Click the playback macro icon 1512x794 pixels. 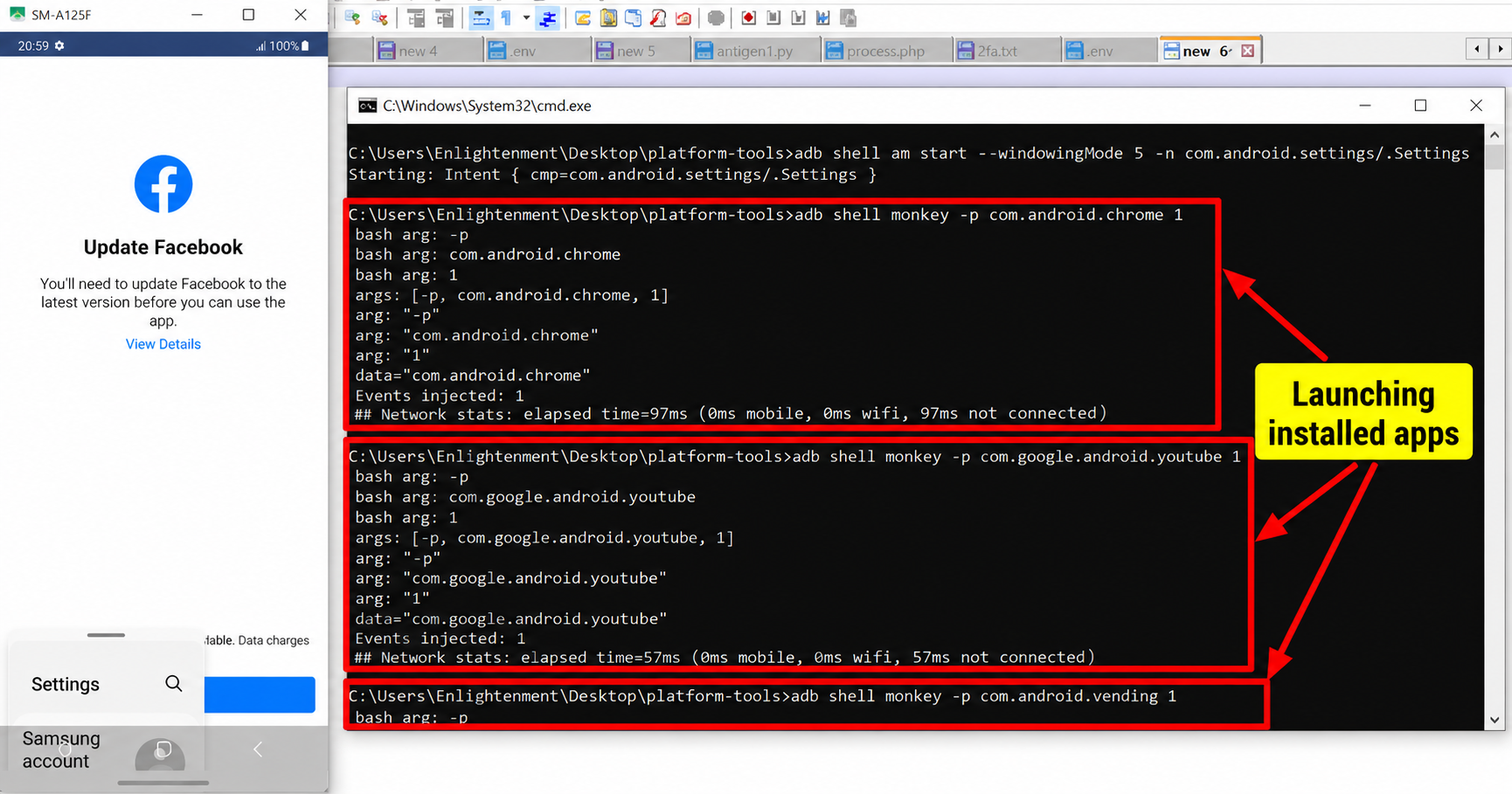[x=798, y=18]
